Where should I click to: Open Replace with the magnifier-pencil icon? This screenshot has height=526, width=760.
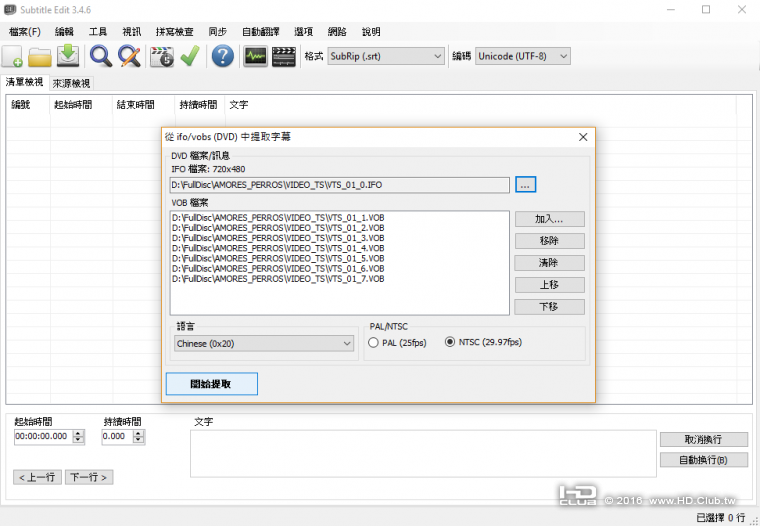point(129,56)
